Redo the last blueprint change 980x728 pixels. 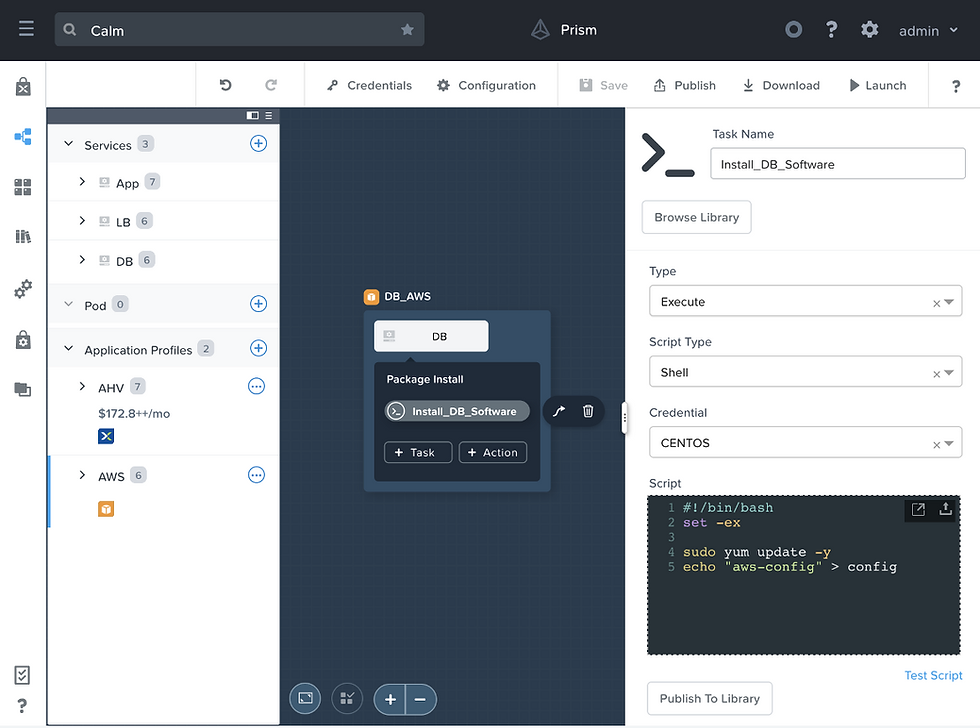(x=271, y=85)
